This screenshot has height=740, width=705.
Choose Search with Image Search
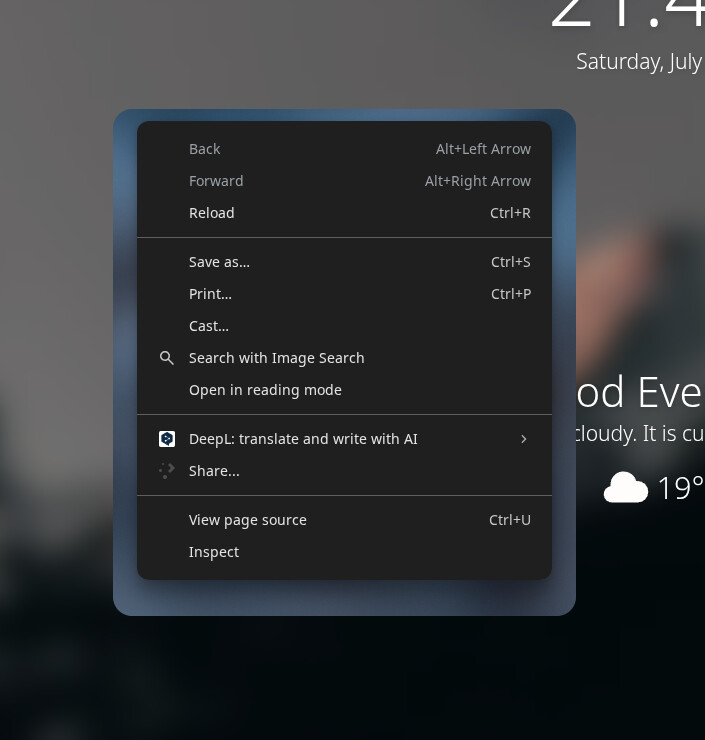344,358
